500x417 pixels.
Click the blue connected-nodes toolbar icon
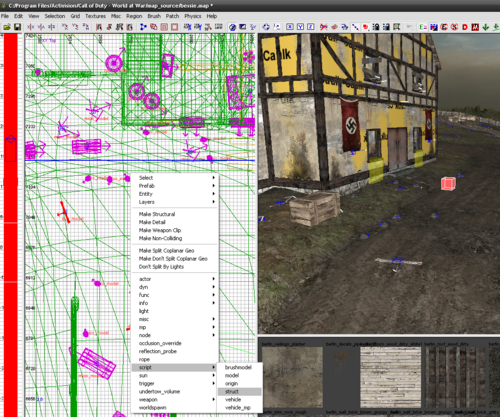pyautogui.click(x=143, y=27)
